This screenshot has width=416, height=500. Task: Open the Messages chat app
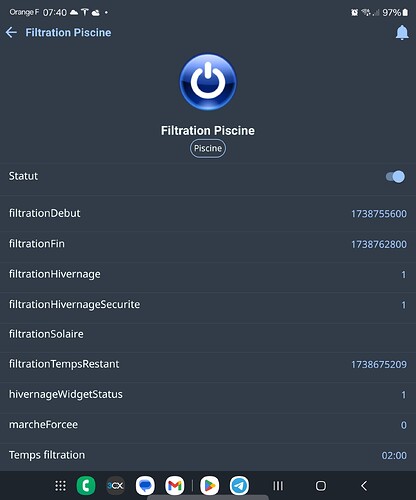point(145,486)
